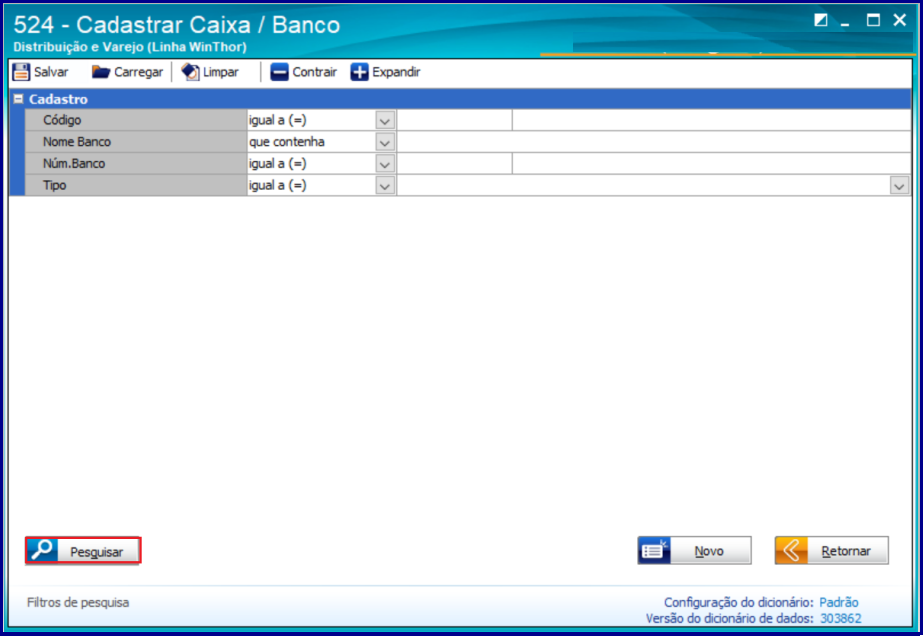Open the Tipo value dropdown list
This screenshot has height=636, width=923.
click(x=899, y=186)
